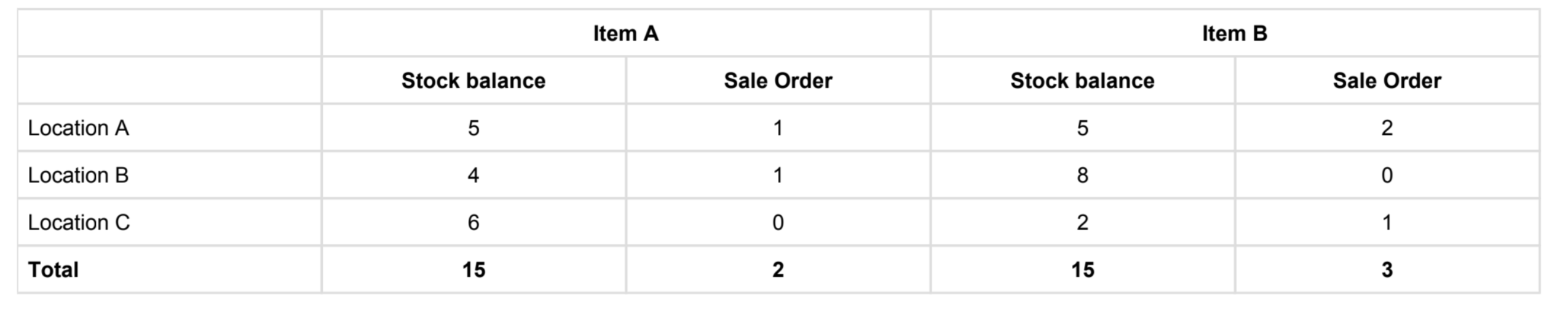Click Item A total sale order cell
1568x314 pixels.
[777, 270]
